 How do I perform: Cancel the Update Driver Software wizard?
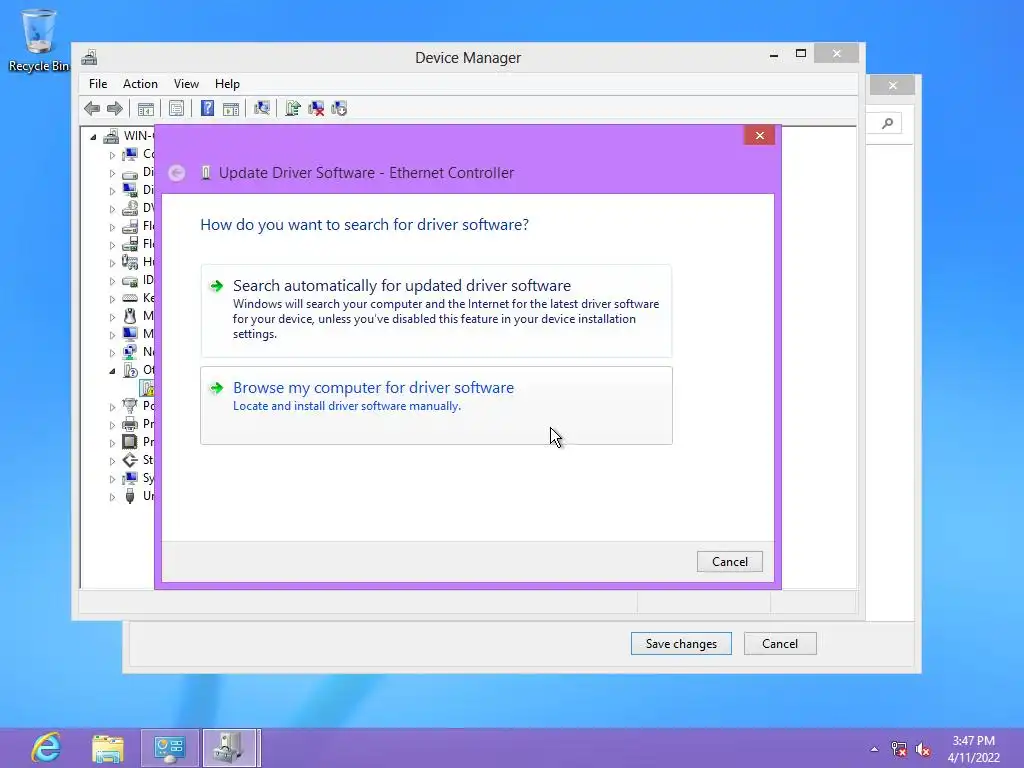coord(729,562)
